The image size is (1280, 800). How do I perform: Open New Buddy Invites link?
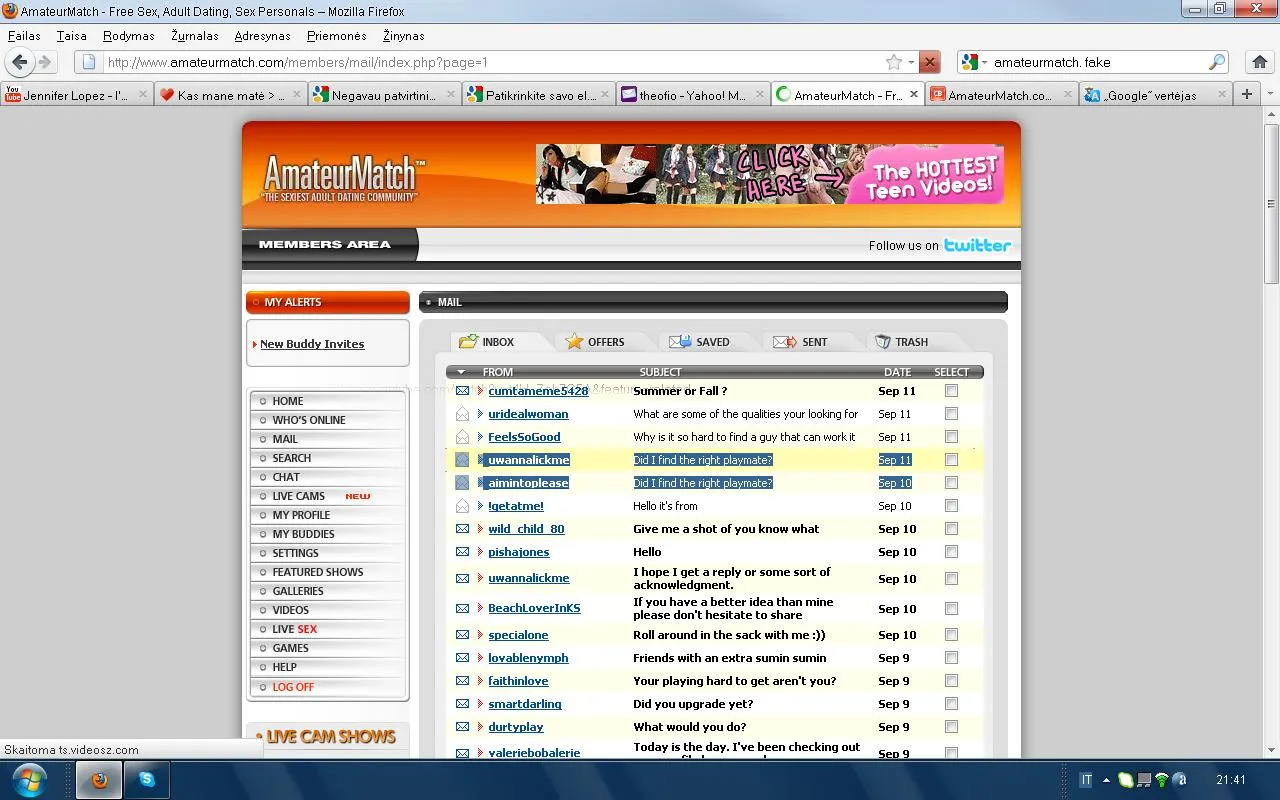tap(312, 344)
